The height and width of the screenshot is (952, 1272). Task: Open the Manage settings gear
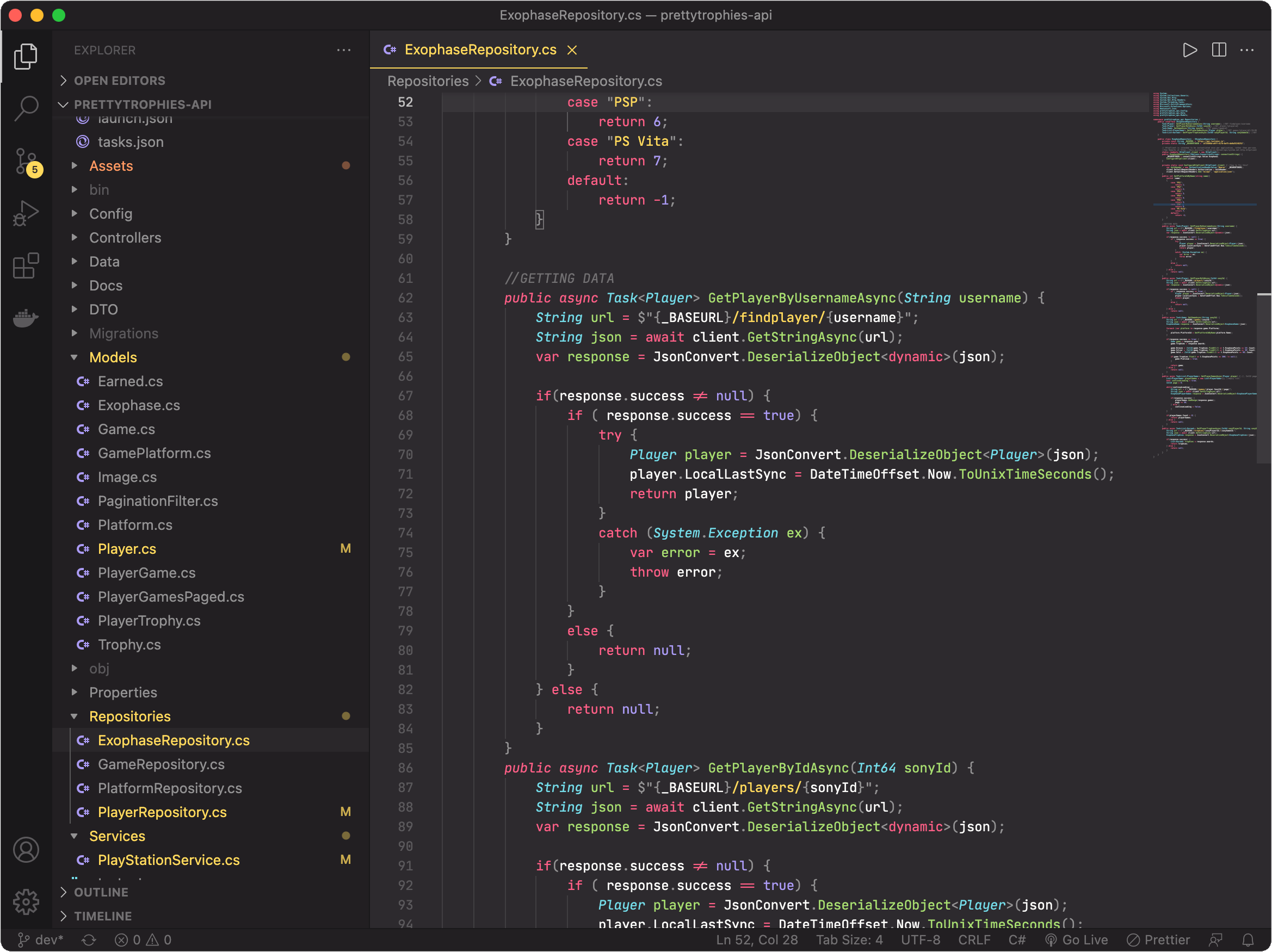click(26, 901)
